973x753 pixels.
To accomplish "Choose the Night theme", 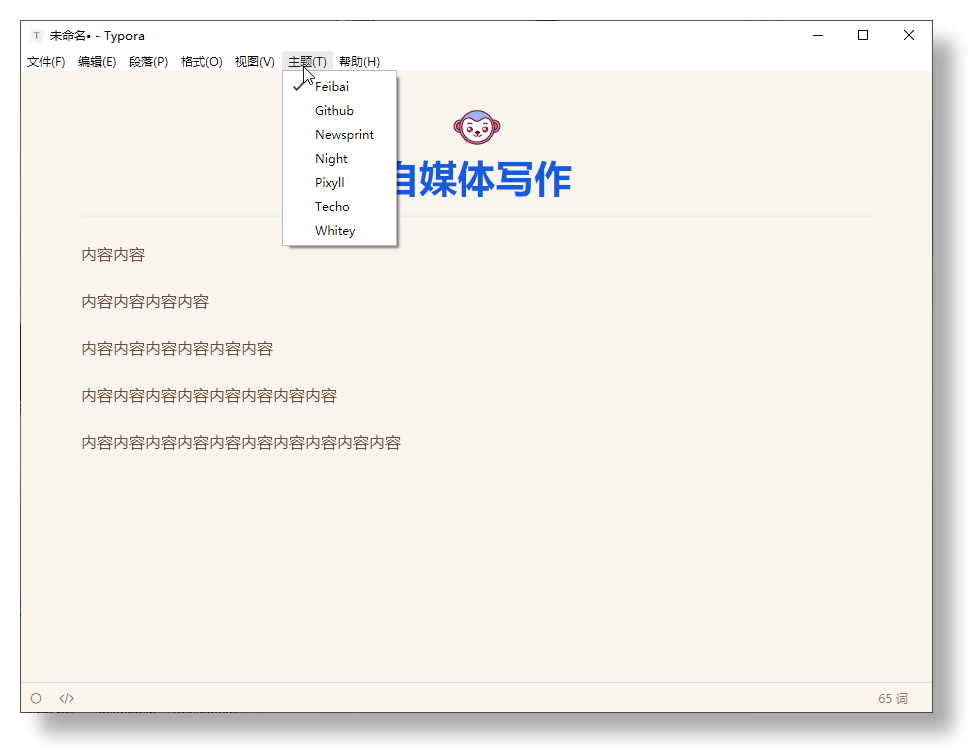I will click(331, 159).
